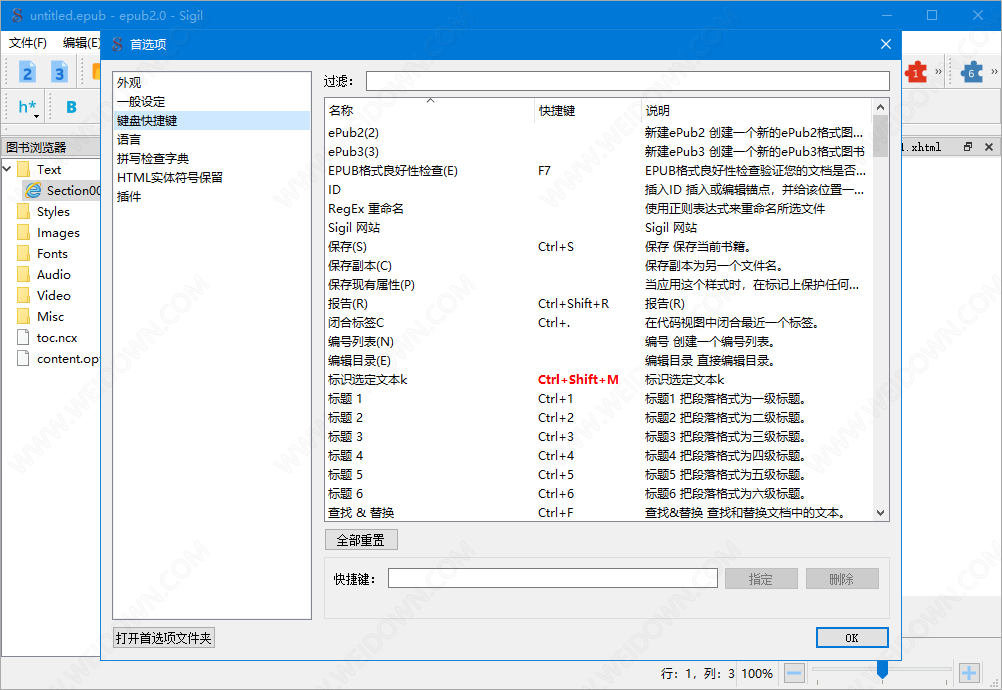Click the 全部重置 button
1002x690 pixels.
point(361,540)
